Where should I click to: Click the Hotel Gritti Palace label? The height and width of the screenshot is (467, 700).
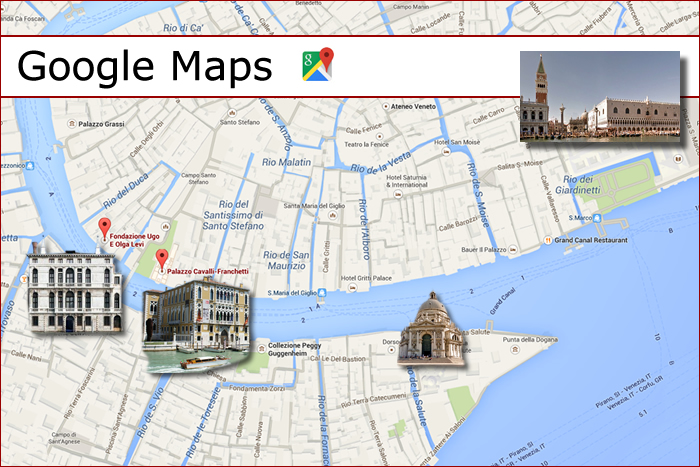pyautogui.click(x=366, y=278)
